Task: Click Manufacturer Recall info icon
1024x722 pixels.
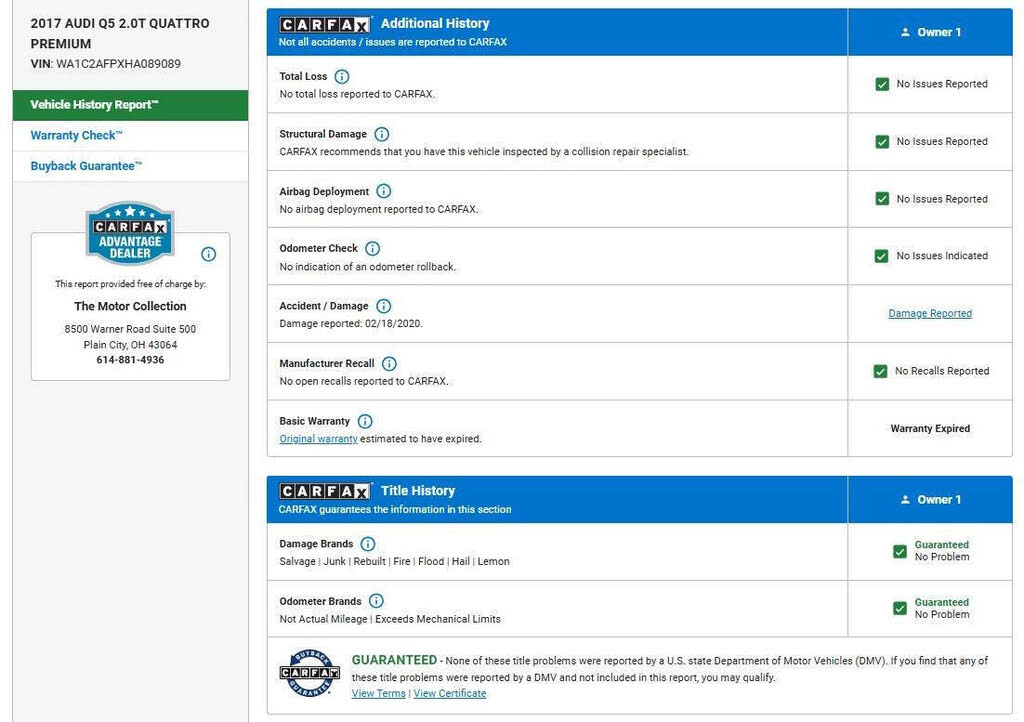Action: [389, 364]
